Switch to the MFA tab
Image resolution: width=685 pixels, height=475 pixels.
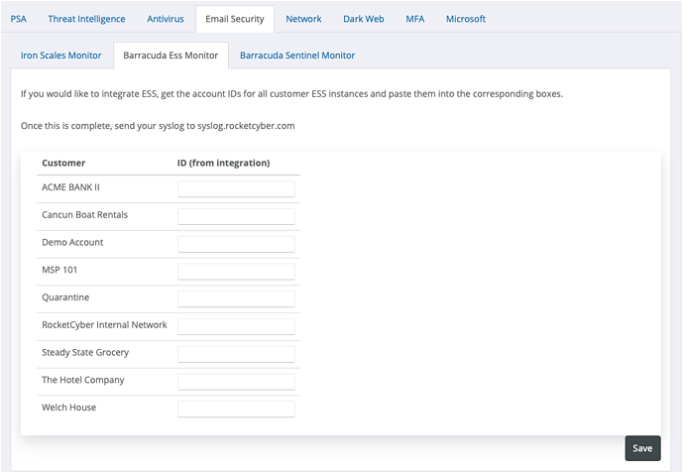click(x=415, y=19)
